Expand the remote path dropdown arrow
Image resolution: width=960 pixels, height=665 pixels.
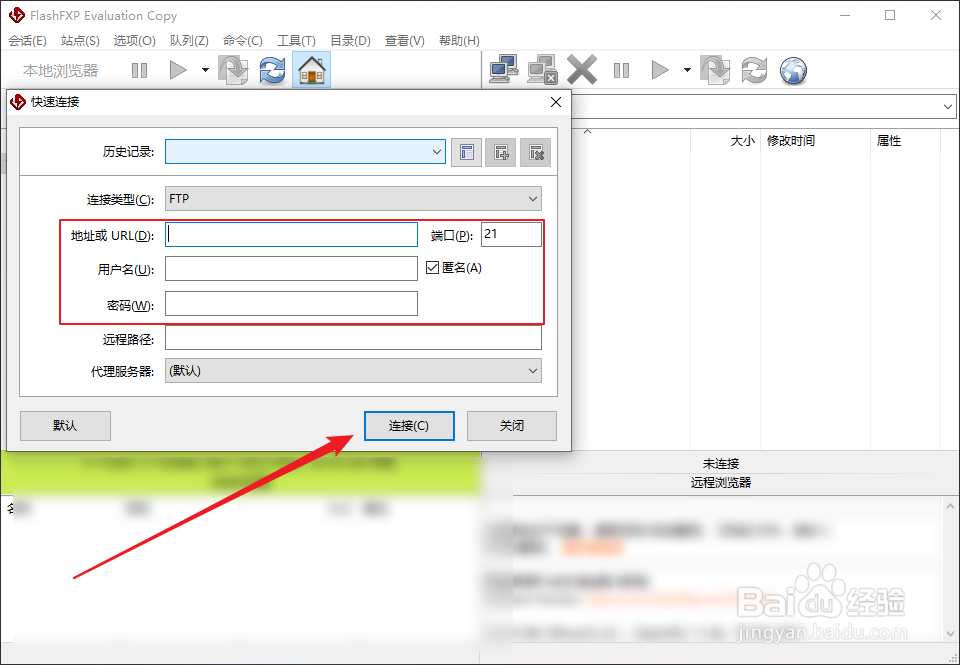948,107
